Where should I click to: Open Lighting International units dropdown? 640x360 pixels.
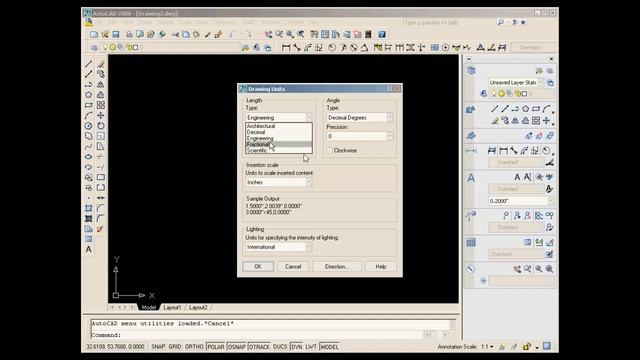[309, 247]
